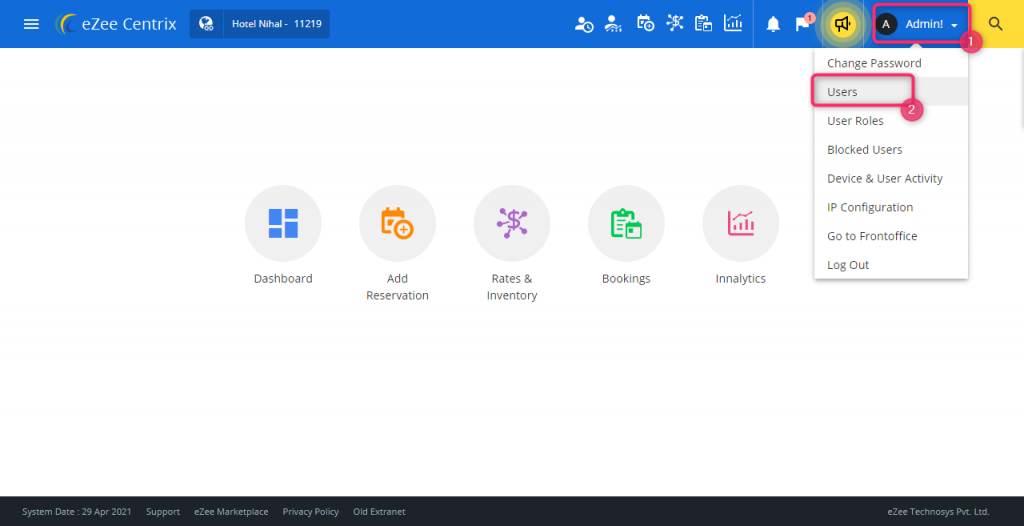Open the Rates & Inventory tile icon

[x=511, y=223]
